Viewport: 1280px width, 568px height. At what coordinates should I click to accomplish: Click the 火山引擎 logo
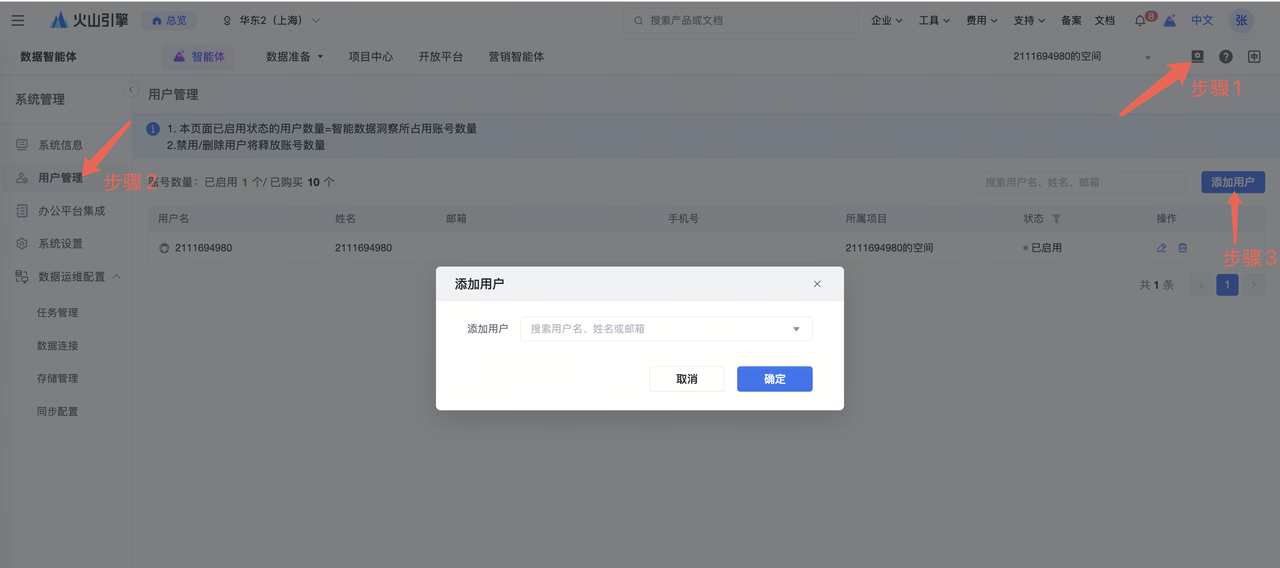[x=89, y=20]
